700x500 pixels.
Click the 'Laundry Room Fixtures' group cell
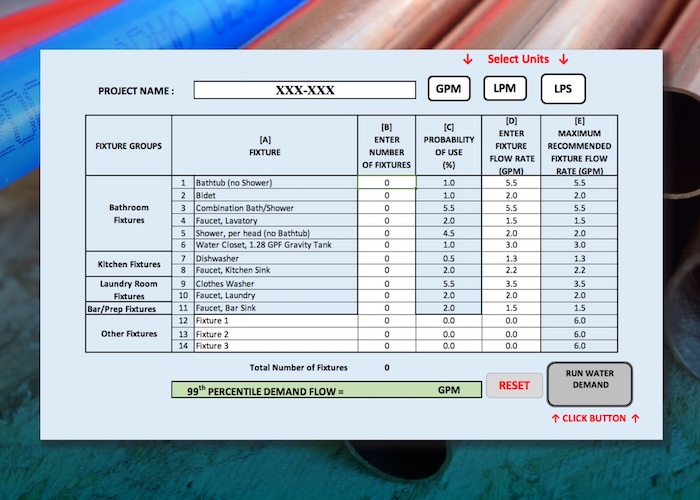[x=129, y=290]
